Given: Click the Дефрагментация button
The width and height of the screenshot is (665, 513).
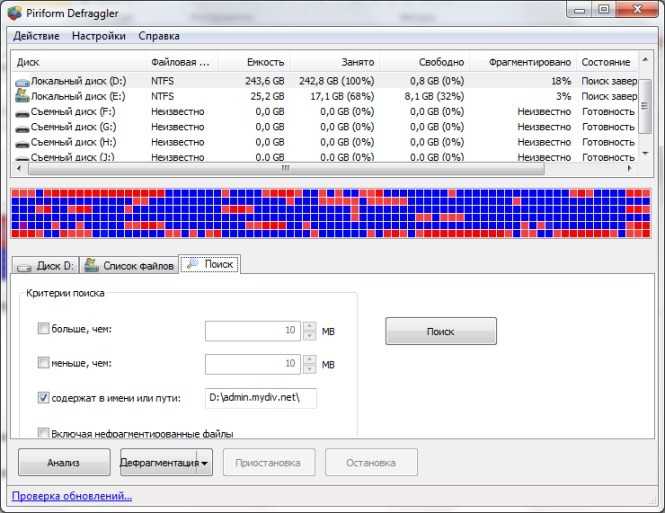Looking at the screenshot, I should pyautogui.click(x=159, y=463).
